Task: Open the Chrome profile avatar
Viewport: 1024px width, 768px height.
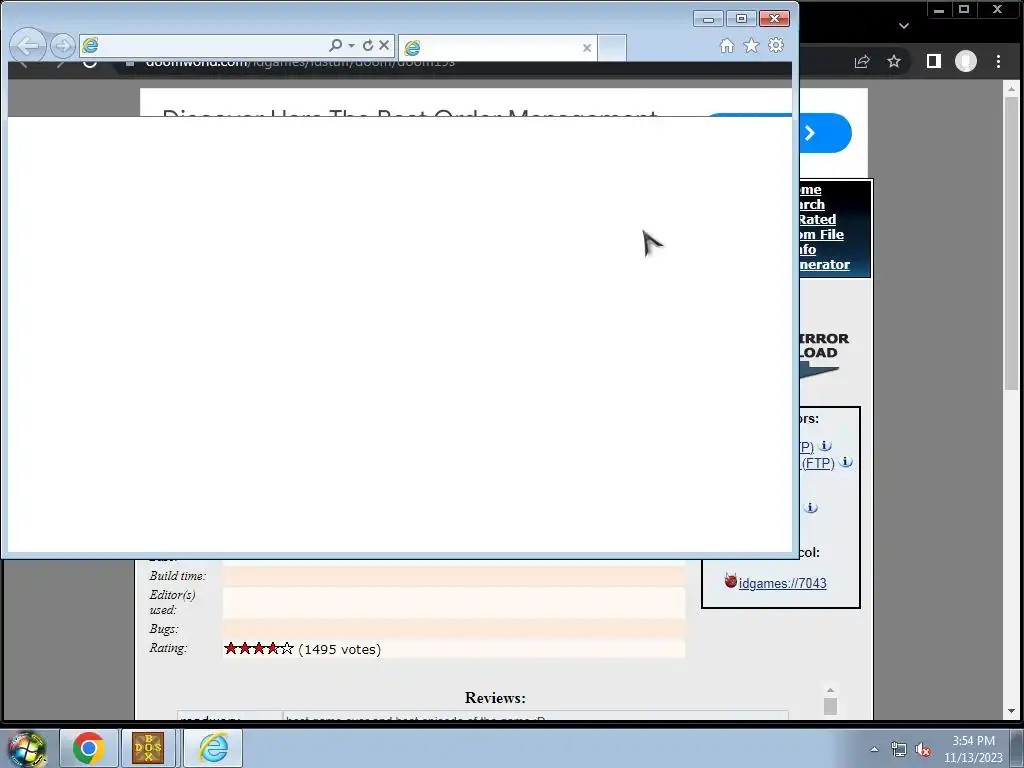Action: (x=966, y=61)
